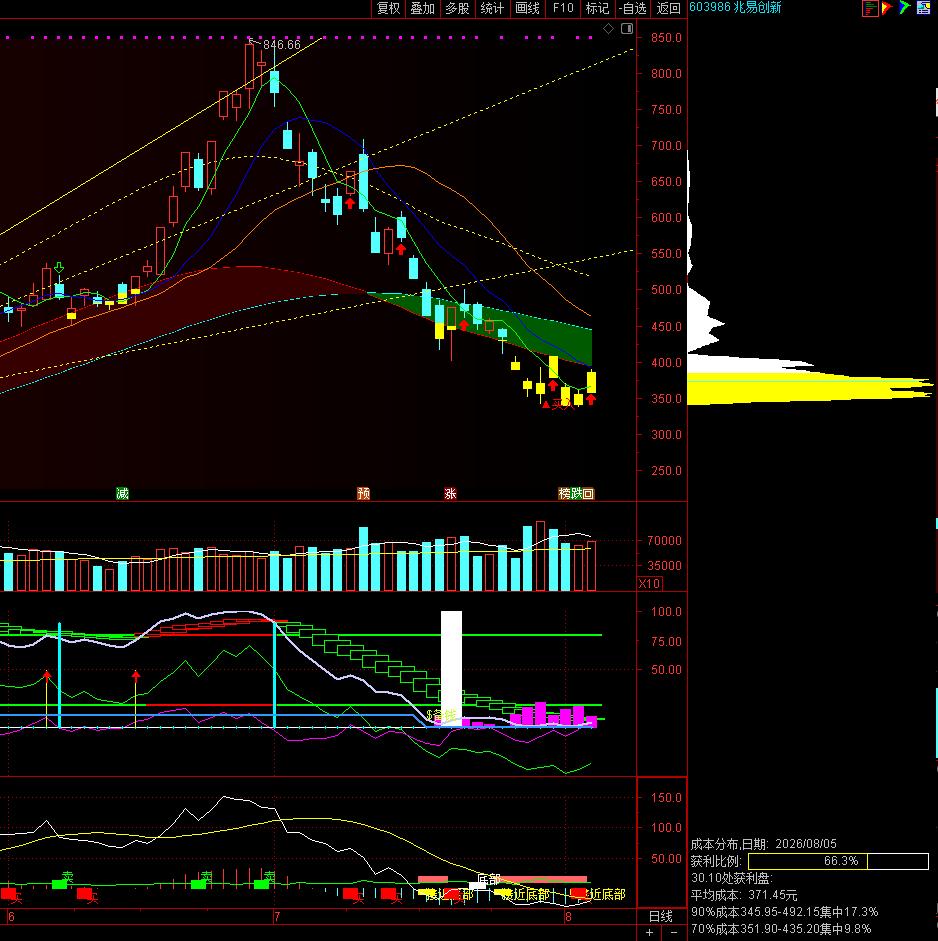Zoom in chart with plus button
Screen dimensions: 938x941
(649, 933)
